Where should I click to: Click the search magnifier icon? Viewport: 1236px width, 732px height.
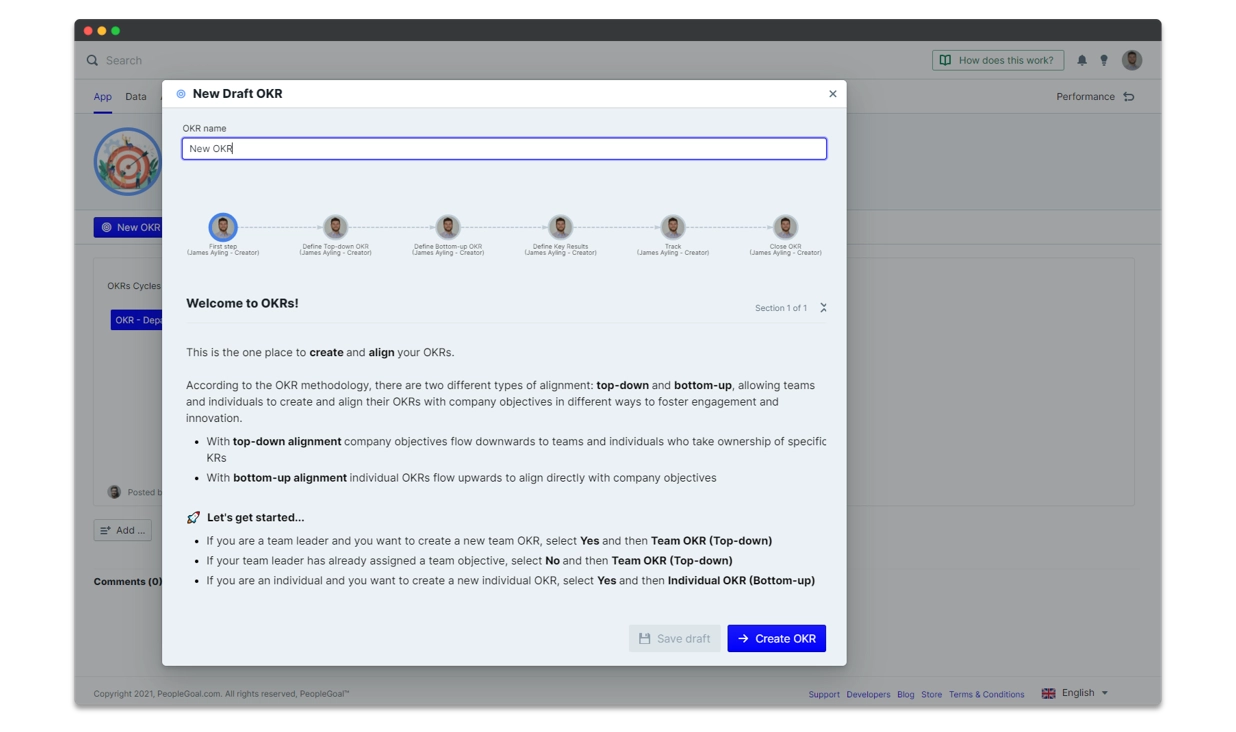pyautogui.click(x=93, y=60)
